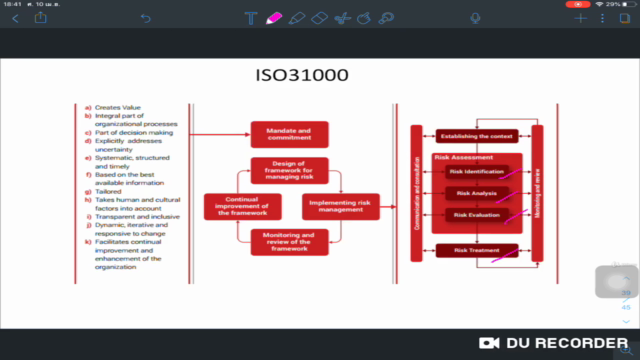Tap the Risk Analysis box
Viewport: 640px width, 360px height.
click(477, 193)
